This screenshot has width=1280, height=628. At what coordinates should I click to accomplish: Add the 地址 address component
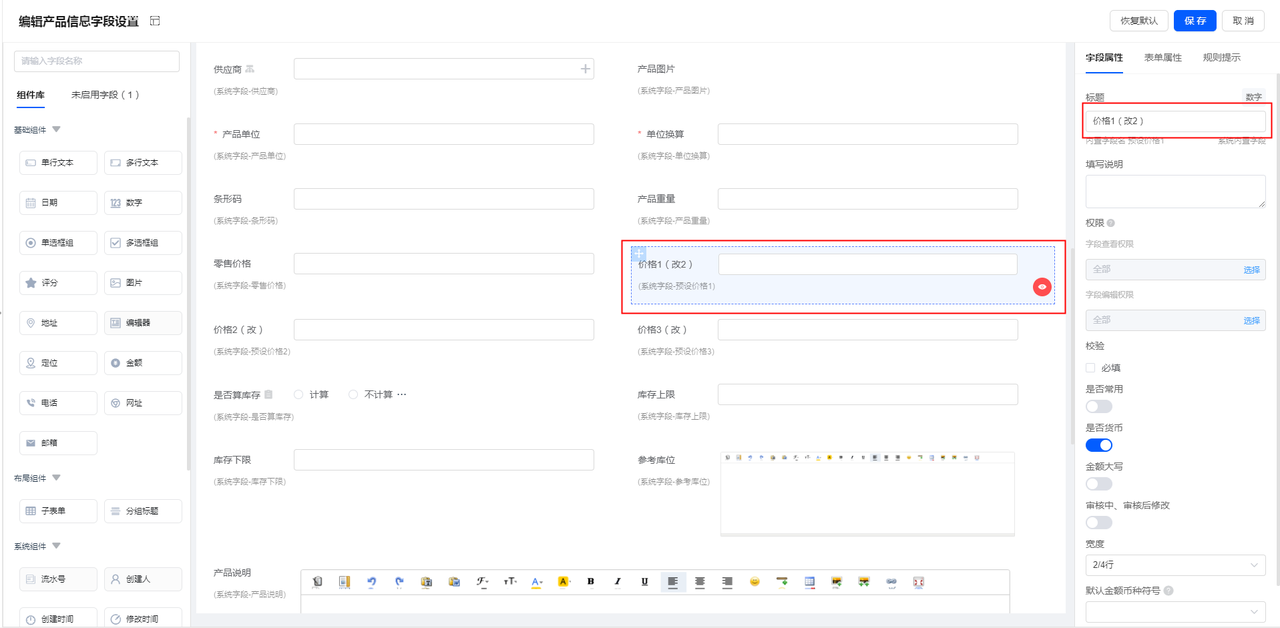click(x=58, y=323)
